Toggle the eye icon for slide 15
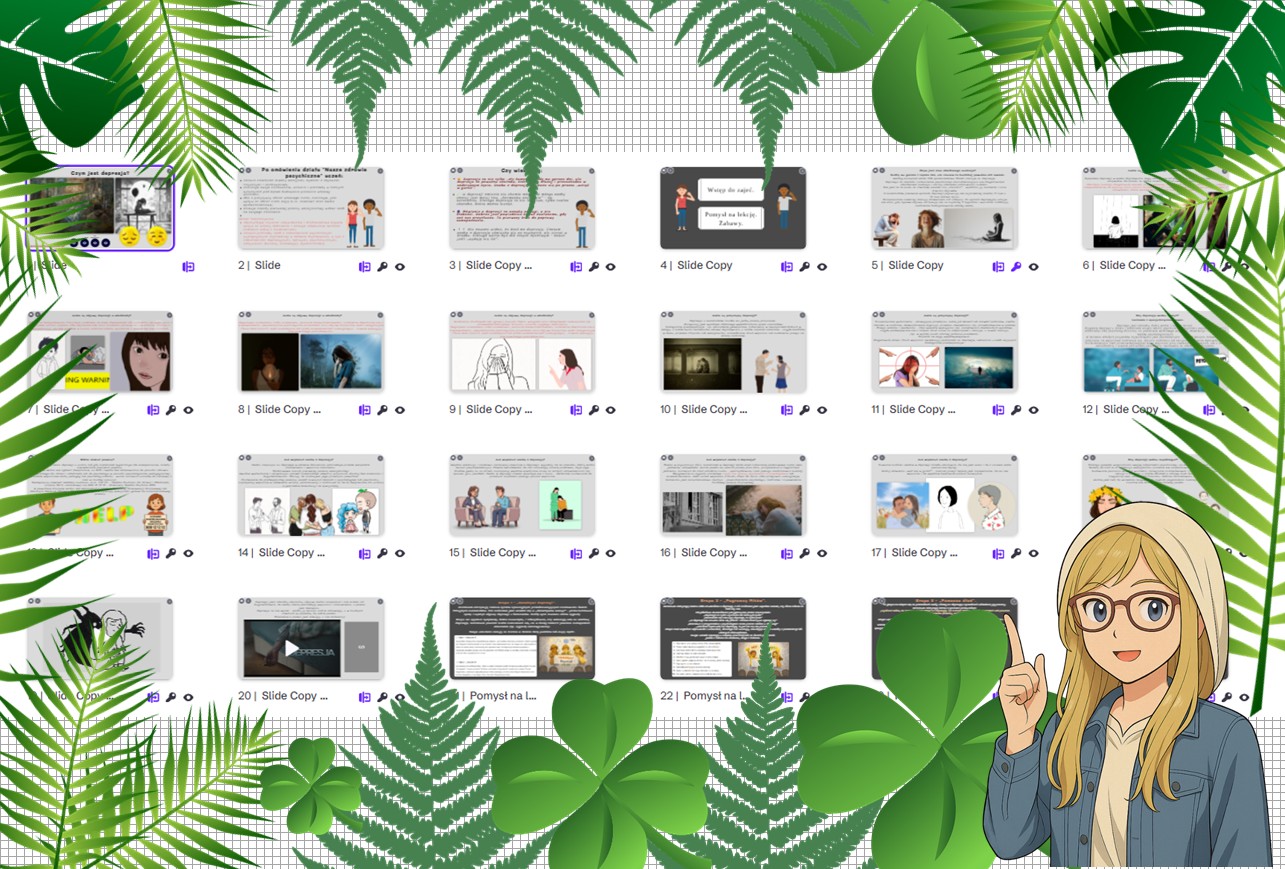 tap(611, 554)
